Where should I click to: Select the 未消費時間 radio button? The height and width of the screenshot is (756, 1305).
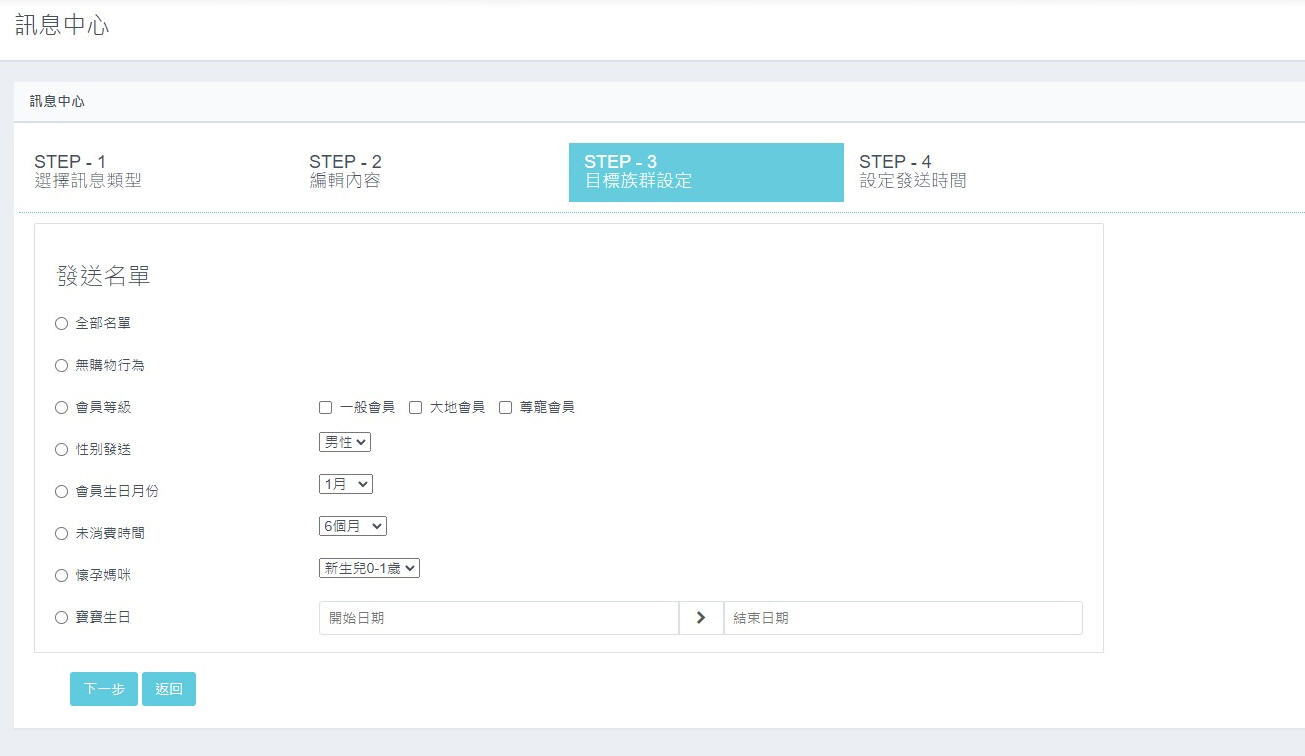[61, 533]
